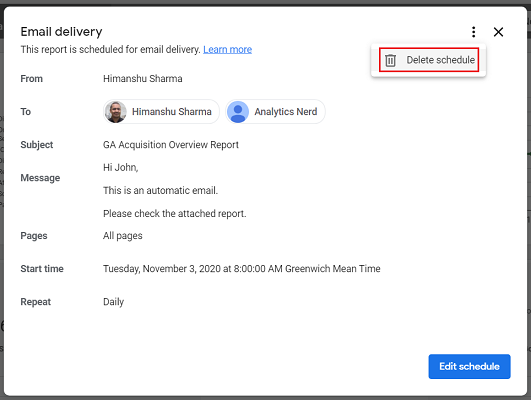
Task: Click the sender name Himanshu Sharma
Action: 143,79
